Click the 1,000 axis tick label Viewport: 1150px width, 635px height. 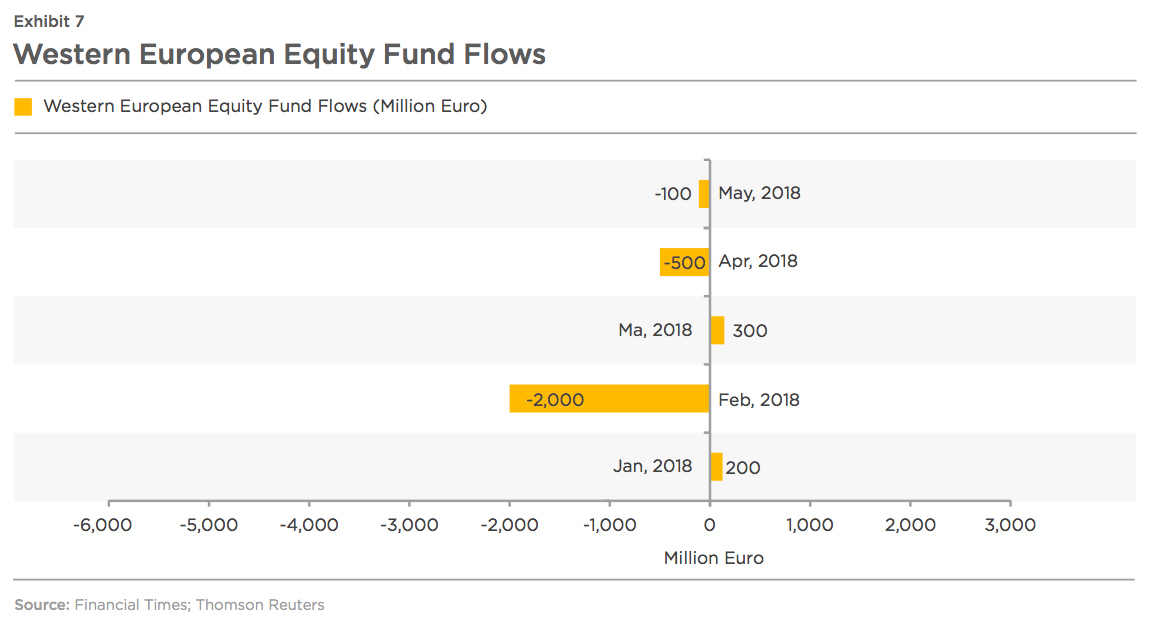tap(810, 525)
